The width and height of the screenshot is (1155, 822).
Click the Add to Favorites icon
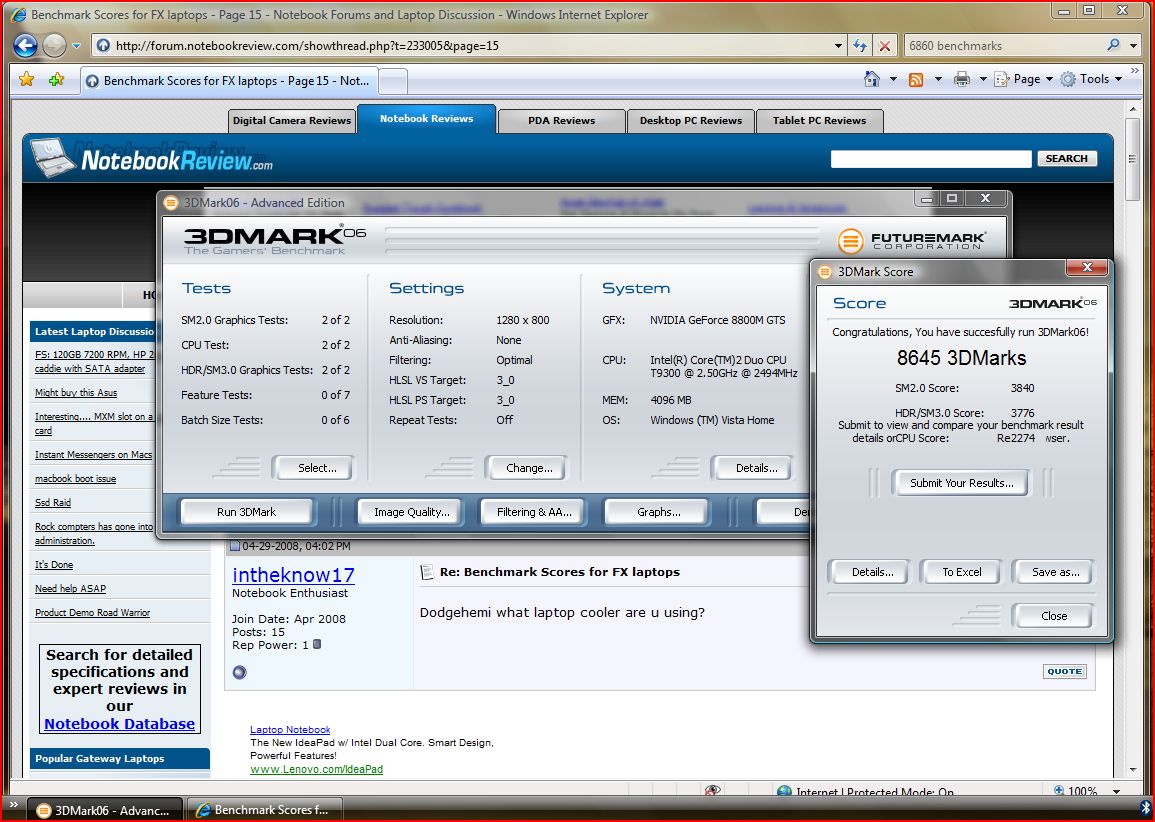(56, 79)
